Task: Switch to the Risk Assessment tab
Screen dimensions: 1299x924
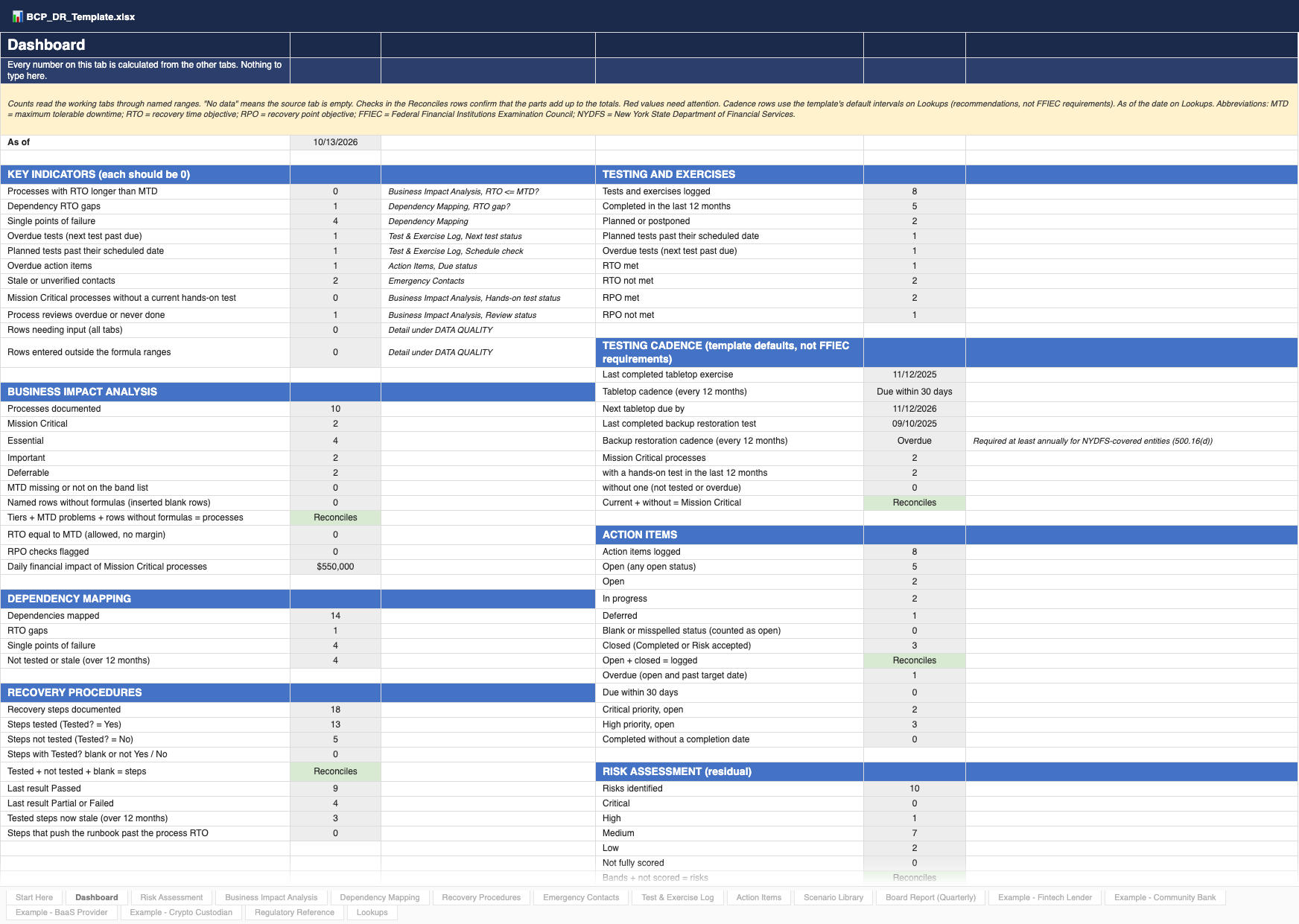Action: point(171,897)
